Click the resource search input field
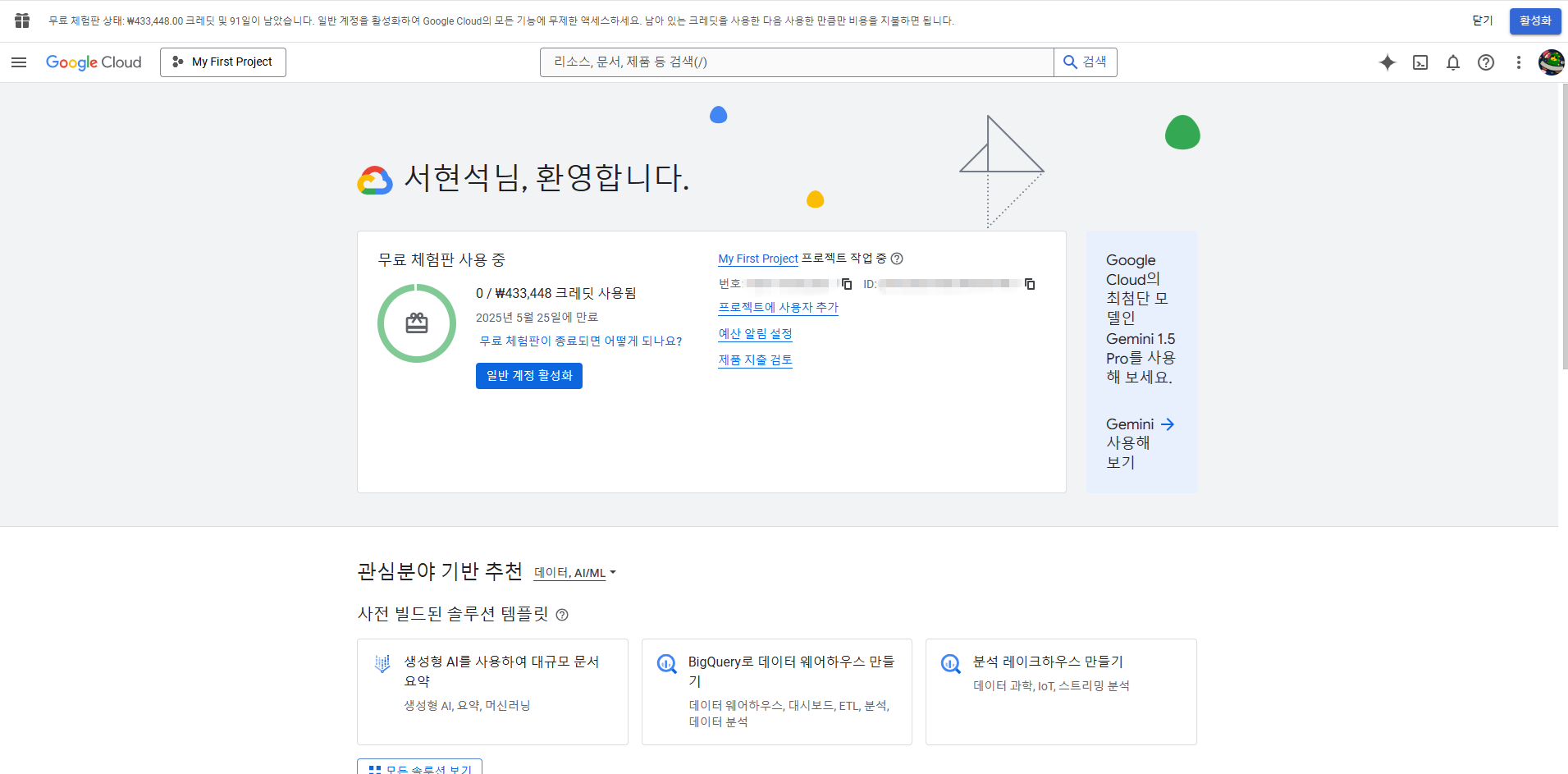 pyautogui.click(x=797, y=62)
